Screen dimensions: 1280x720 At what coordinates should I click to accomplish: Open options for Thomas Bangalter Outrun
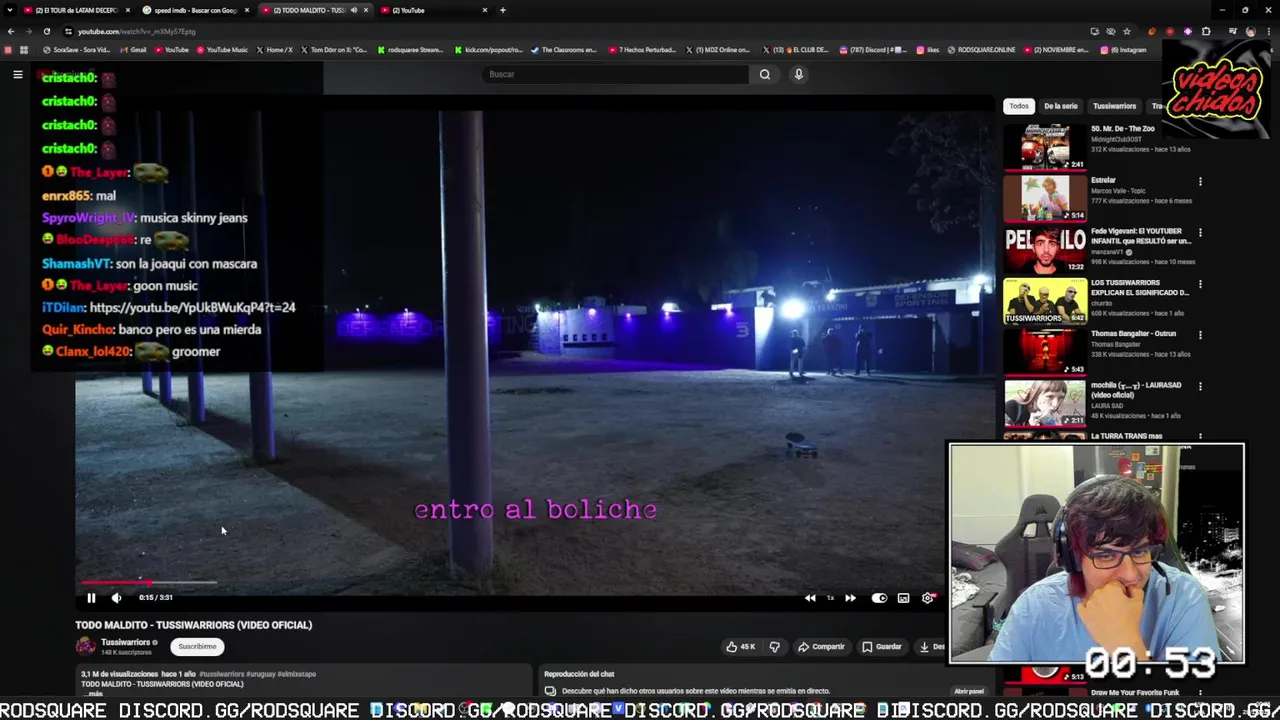[x=1200, y=335]
